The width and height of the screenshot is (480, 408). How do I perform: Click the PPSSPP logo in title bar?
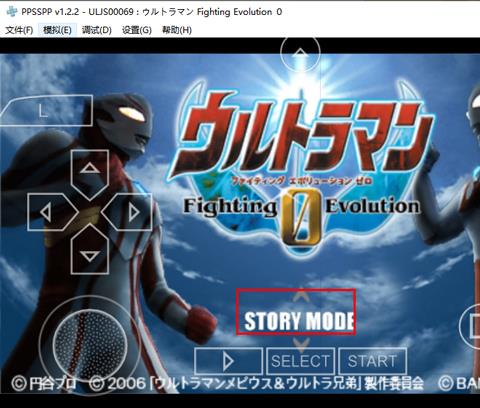pyautogui.click(x=11, y=11)
